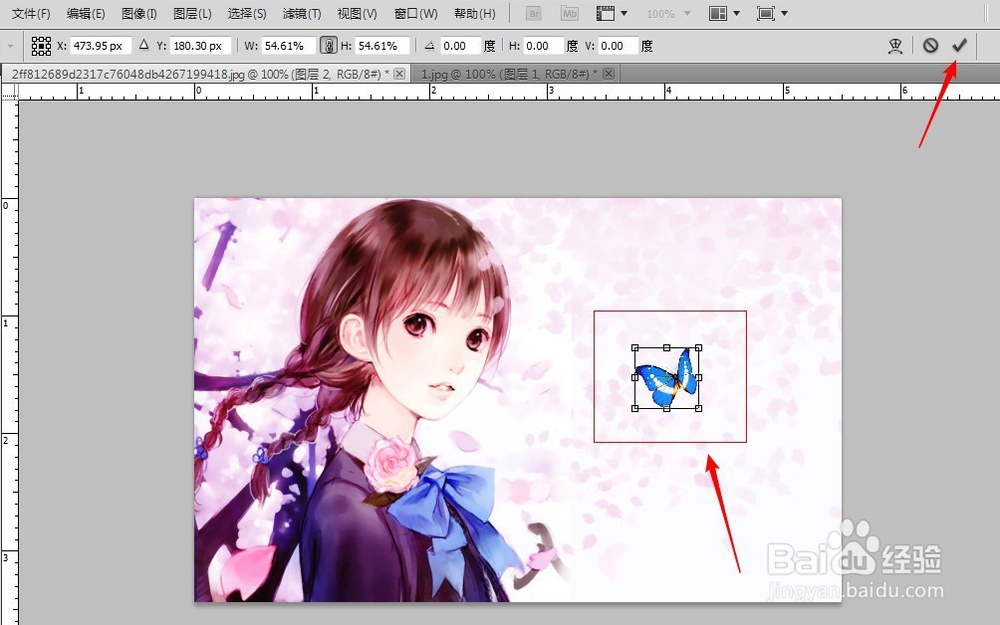Launch Bridge with the Br icon
This screenshot has width=1000, height=625.
coord(534,13)
